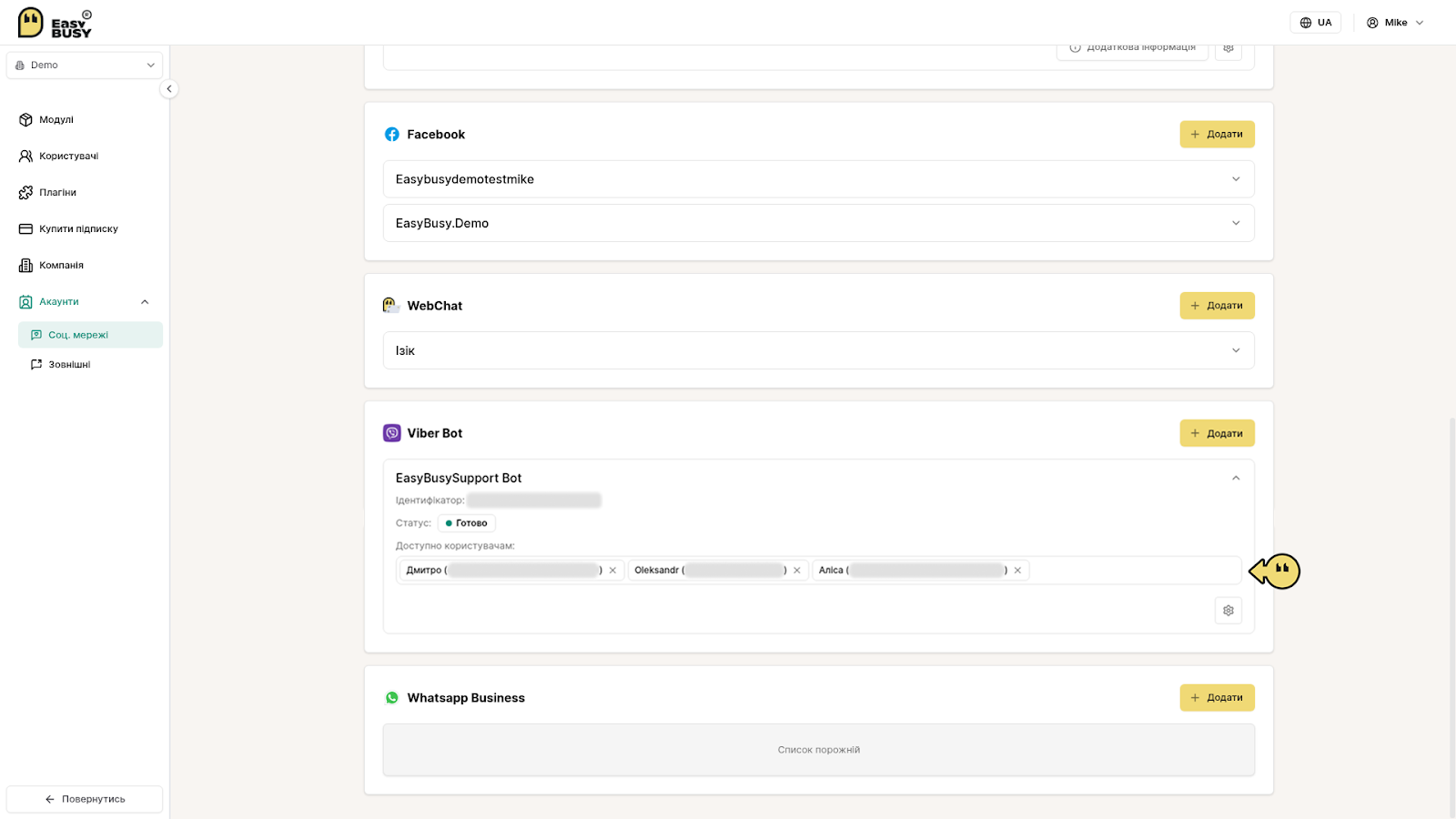The width and height of the screenshot is (1456, 819).
Task: Open the Mike user menu
Action: point(1395,23)
